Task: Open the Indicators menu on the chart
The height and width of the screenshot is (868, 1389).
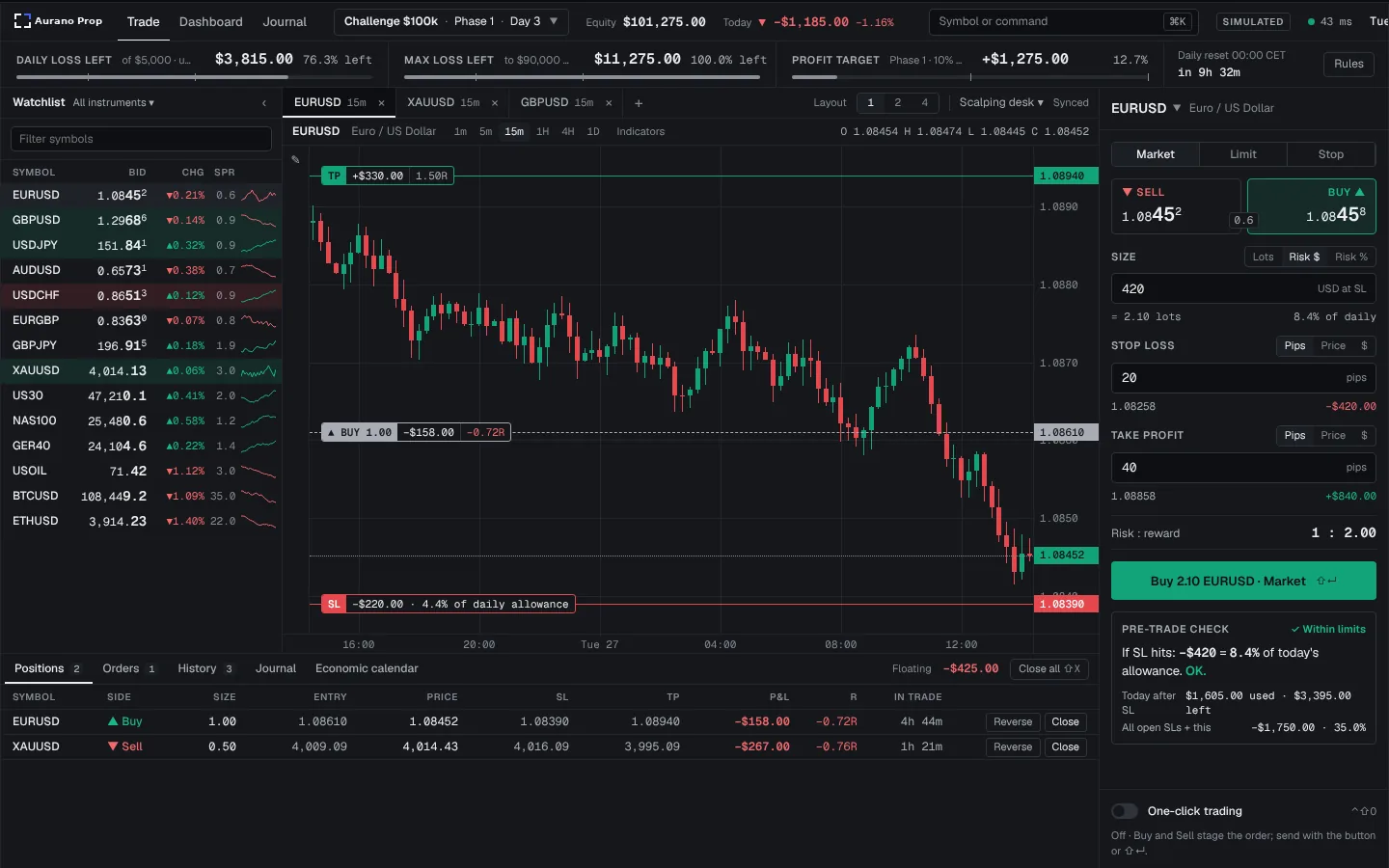Action: pyautogui.click(x=640, y=131)
